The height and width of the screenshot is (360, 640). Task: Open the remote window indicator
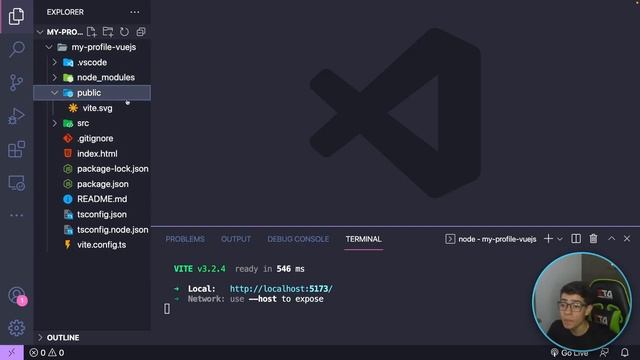11,353
